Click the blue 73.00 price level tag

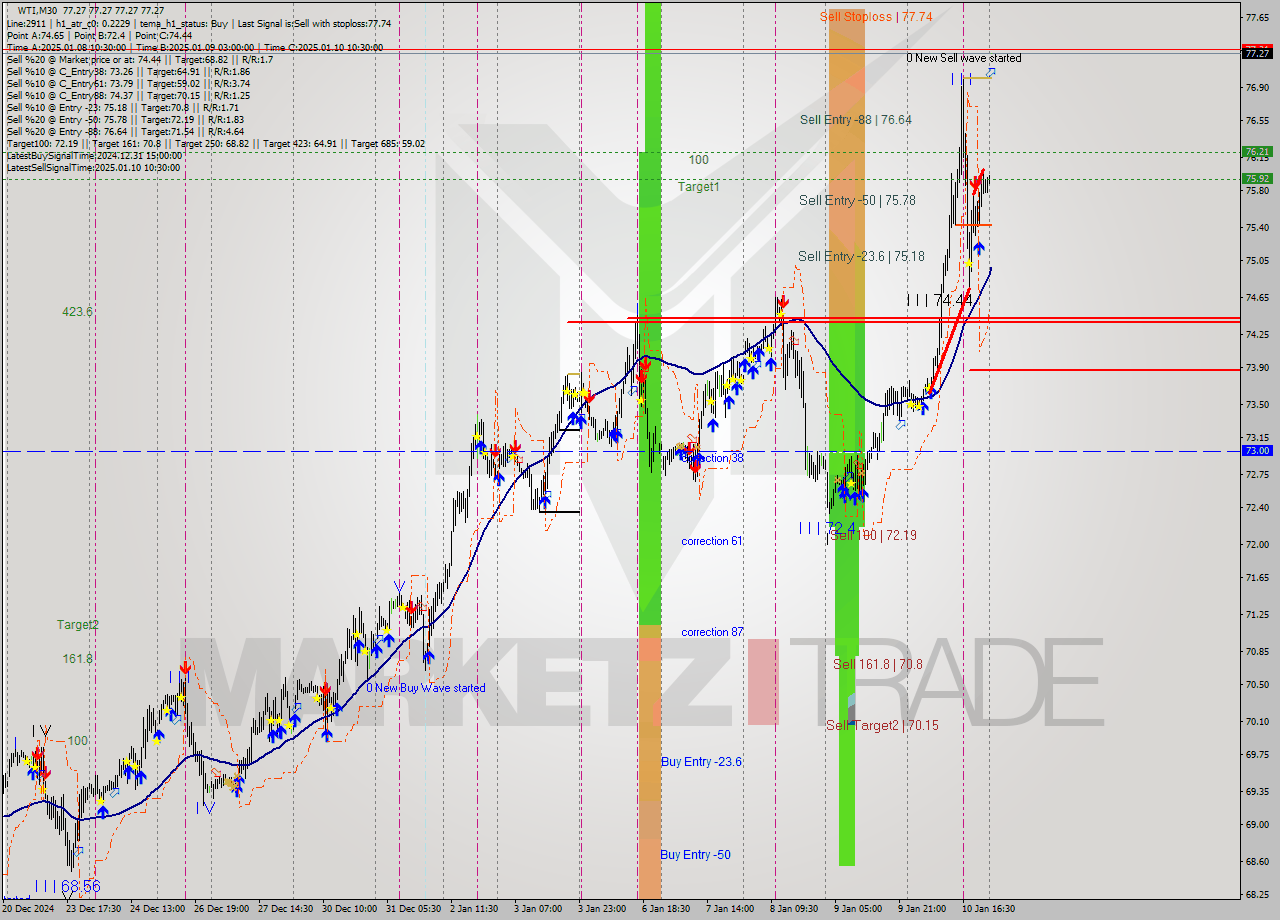1257,451
